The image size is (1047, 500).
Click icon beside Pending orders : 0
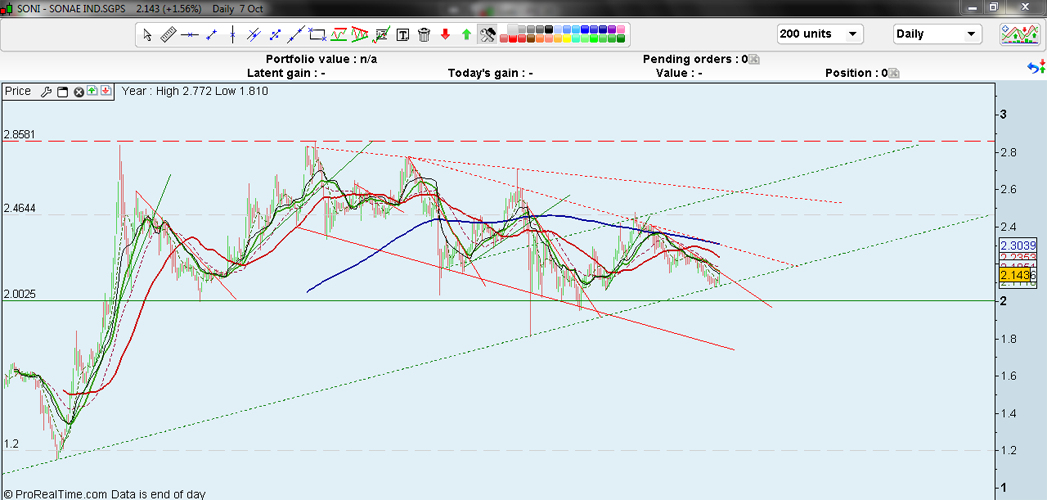coord(754,59)
